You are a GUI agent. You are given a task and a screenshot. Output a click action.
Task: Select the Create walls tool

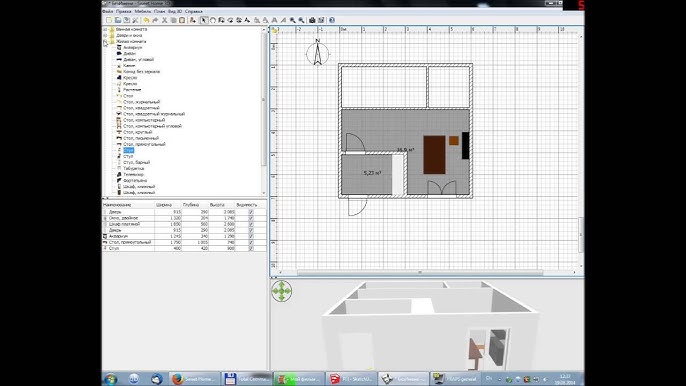(x=222, y=20)
